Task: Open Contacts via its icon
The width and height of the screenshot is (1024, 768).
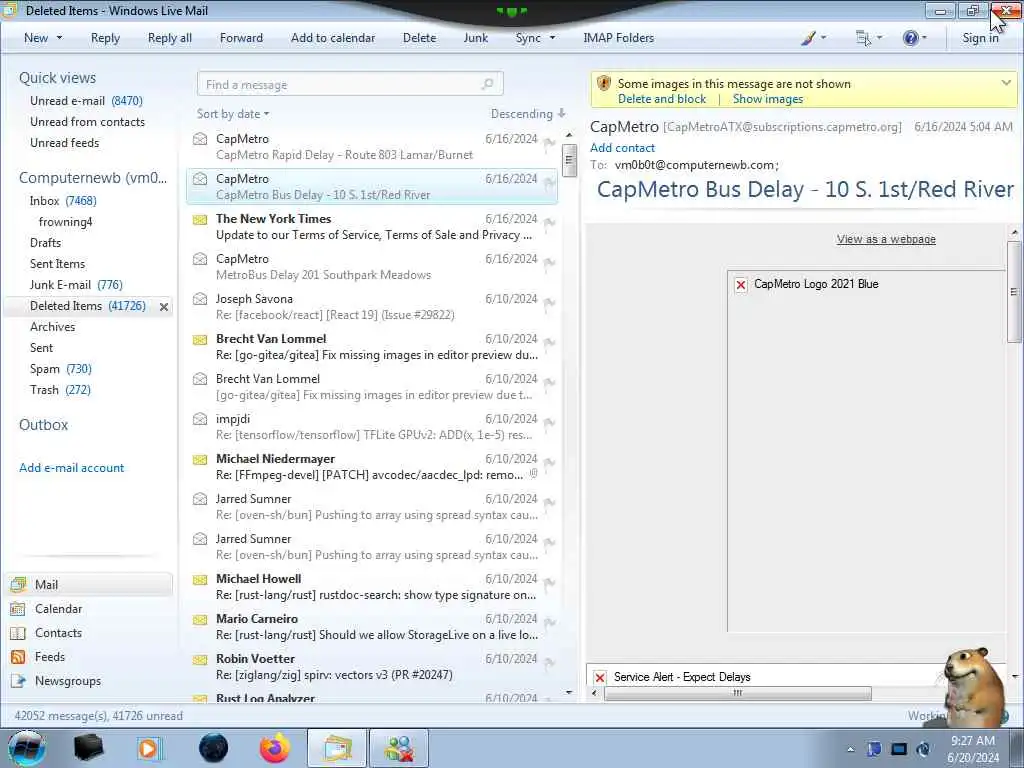Action: [x=18, y=633]
